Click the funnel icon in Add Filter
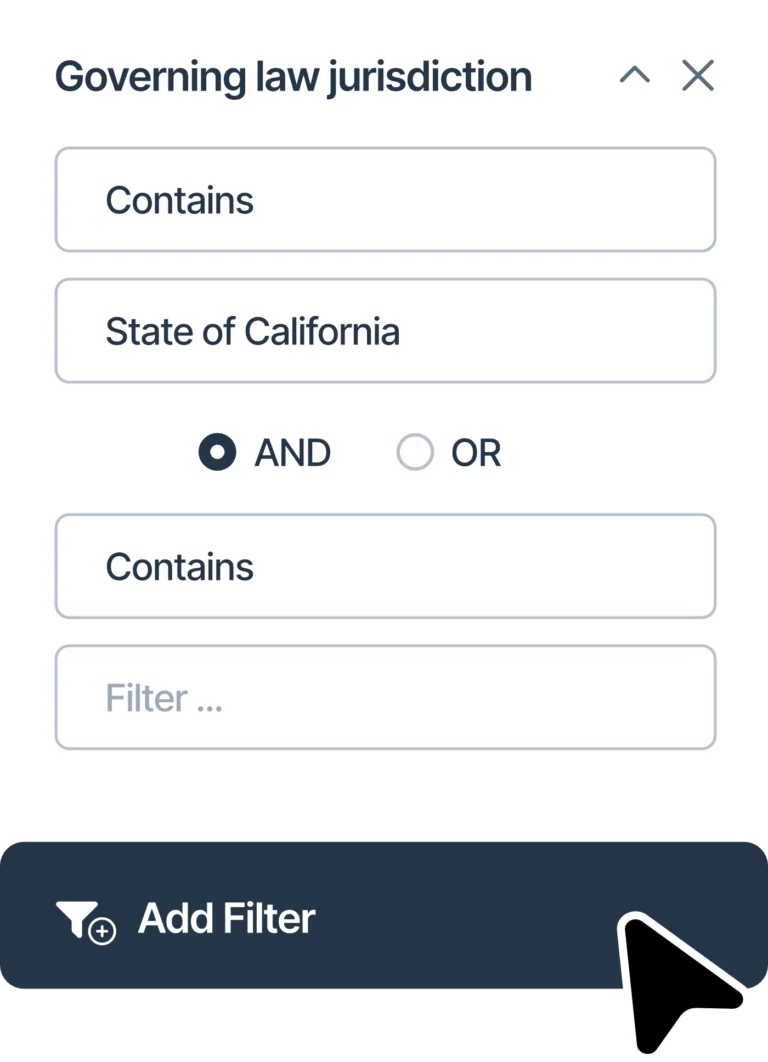Viewport: 768px width, 1062px height. pyautogui.click(x=75, y=916)
